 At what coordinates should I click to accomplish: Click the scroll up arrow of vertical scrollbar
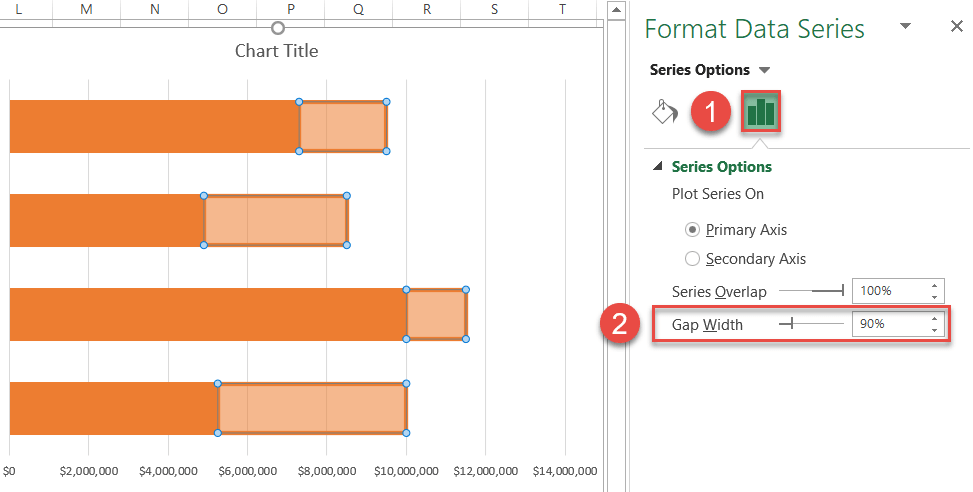[616, 10]
